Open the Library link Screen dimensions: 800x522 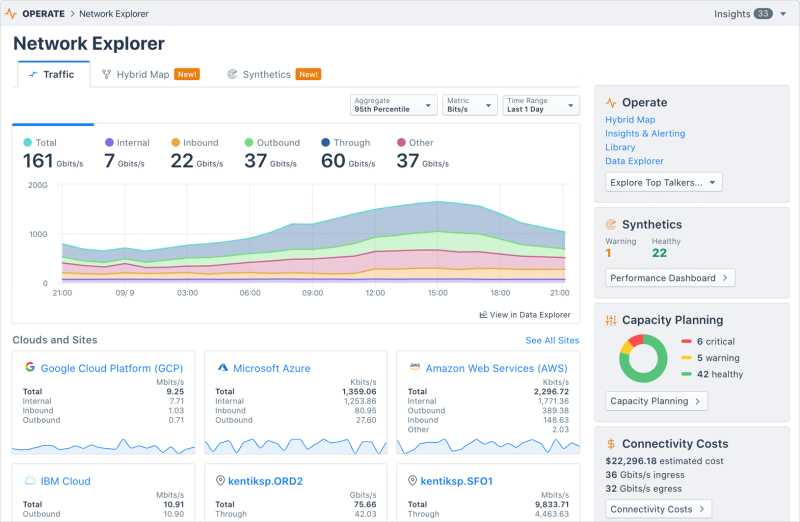coord(620,147)
